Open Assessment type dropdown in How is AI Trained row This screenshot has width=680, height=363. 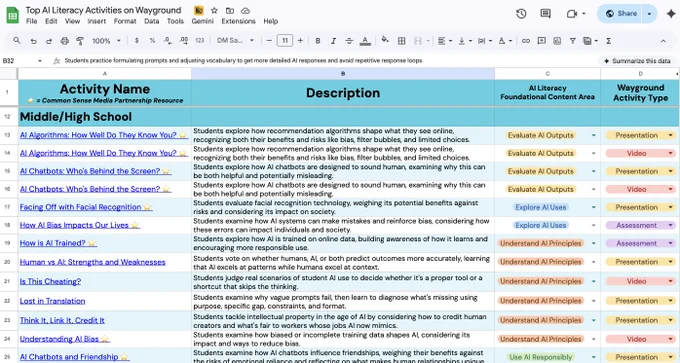(x=670, y=243)
